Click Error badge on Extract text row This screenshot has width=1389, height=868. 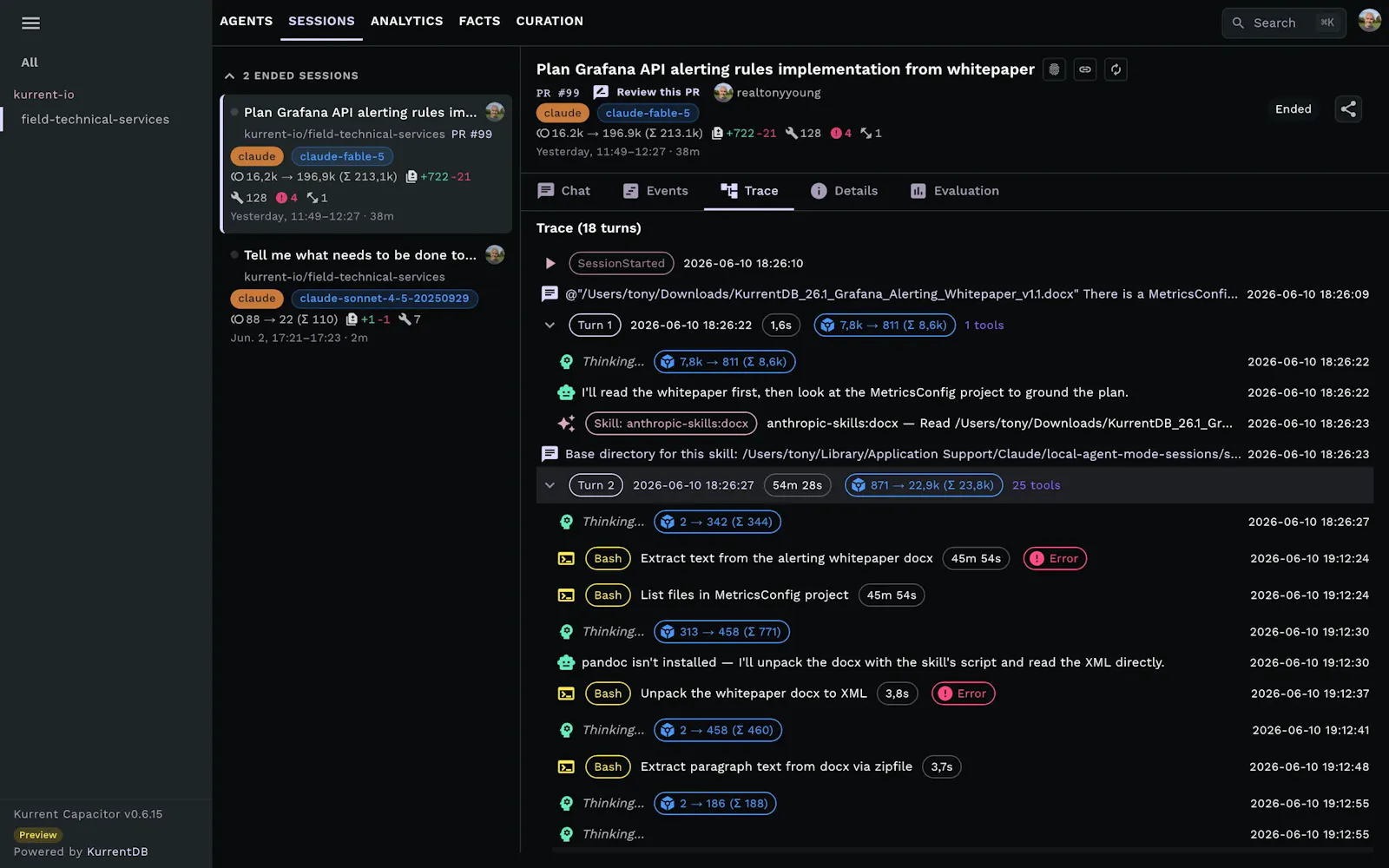[x=1055, y=559]
